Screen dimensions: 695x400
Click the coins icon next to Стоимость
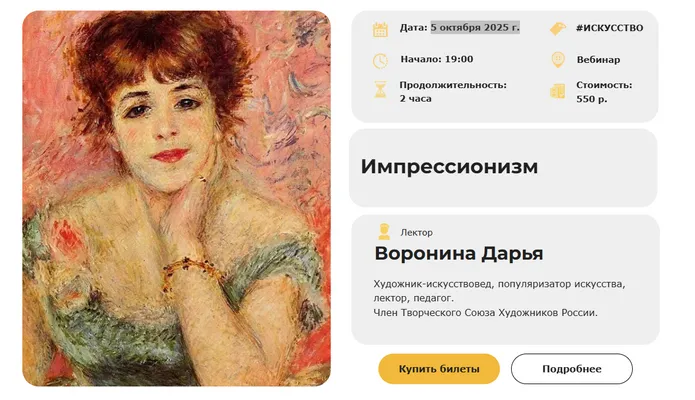pos(557,91)
